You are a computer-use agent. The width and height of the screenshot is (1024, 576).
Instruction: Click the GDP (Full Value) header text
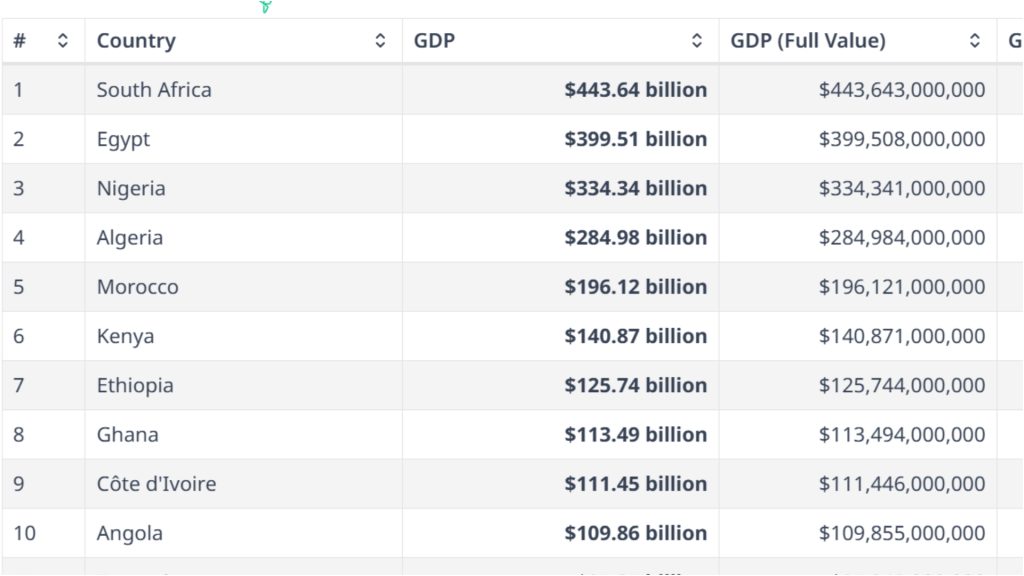[808, 41]
